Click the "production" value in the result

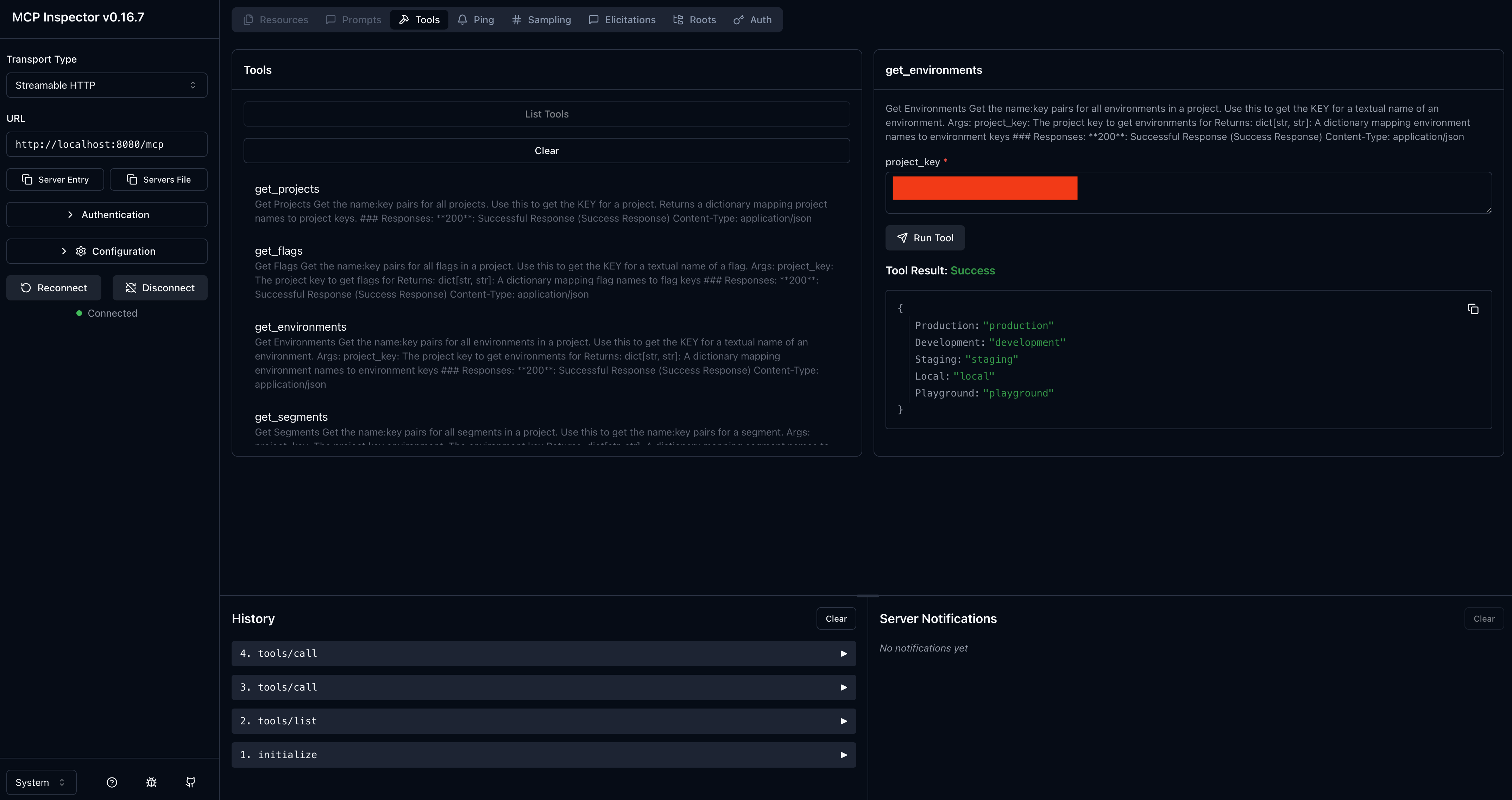click(1018, 325)
